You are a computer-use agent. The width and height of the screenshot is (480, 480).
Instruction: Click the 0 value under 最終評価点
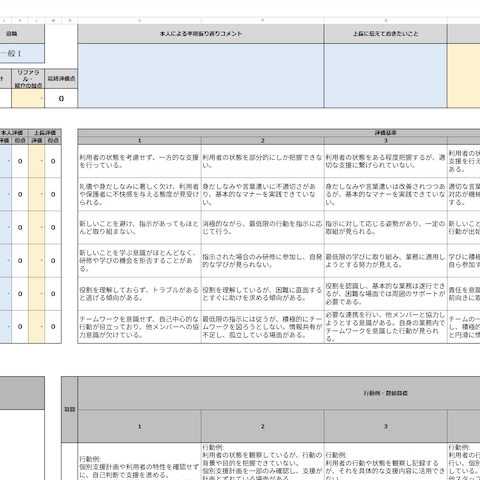point(61,98)
